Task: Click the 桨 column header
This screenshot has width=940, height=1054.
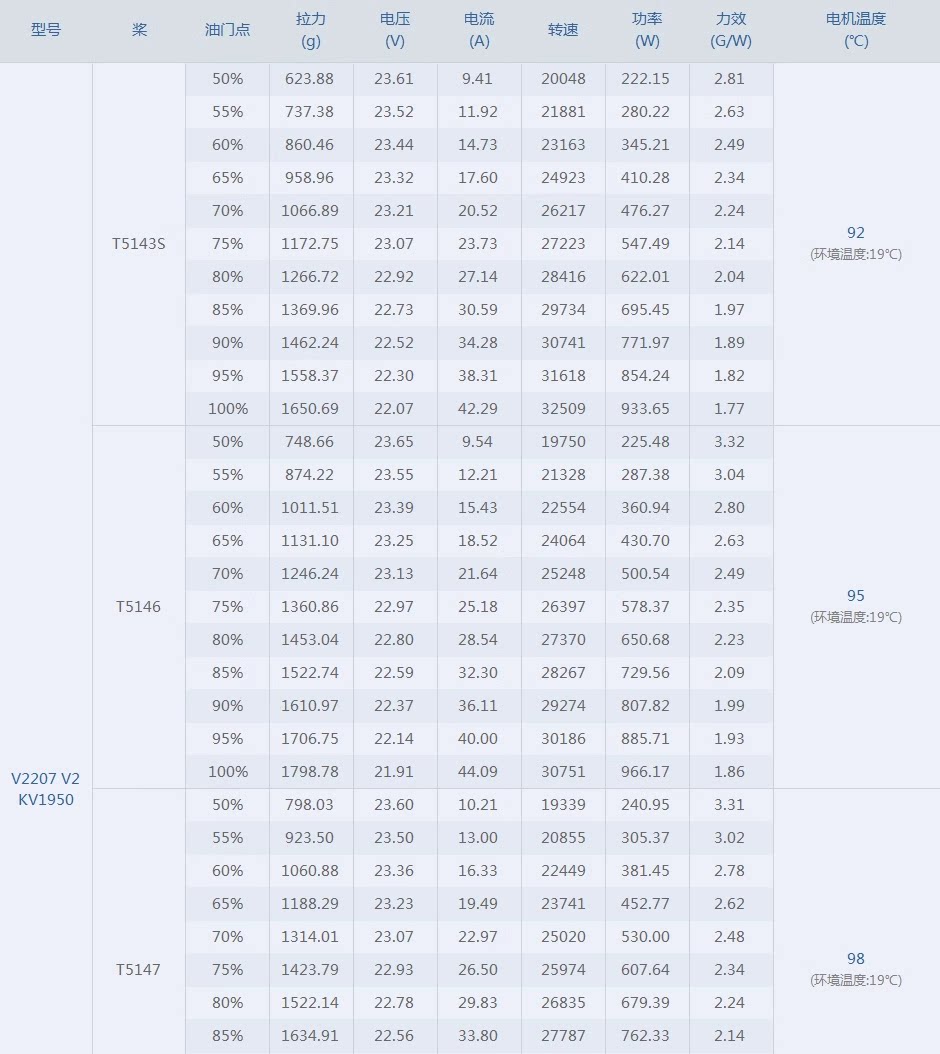Action: (139, 30)
